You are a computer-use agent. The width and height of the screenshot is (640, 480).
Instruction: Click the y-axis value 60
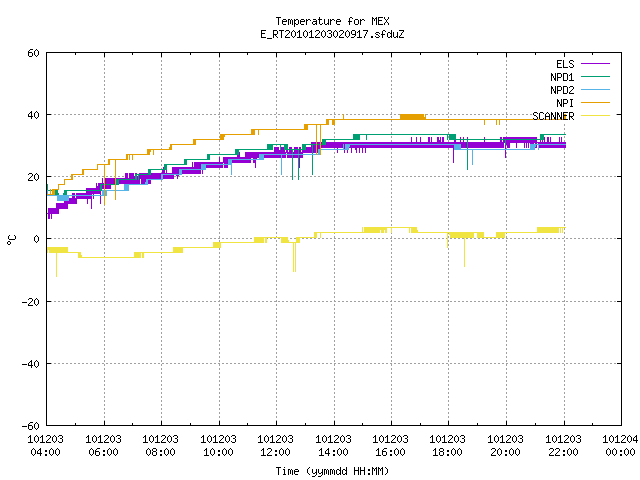pos(33,53)
